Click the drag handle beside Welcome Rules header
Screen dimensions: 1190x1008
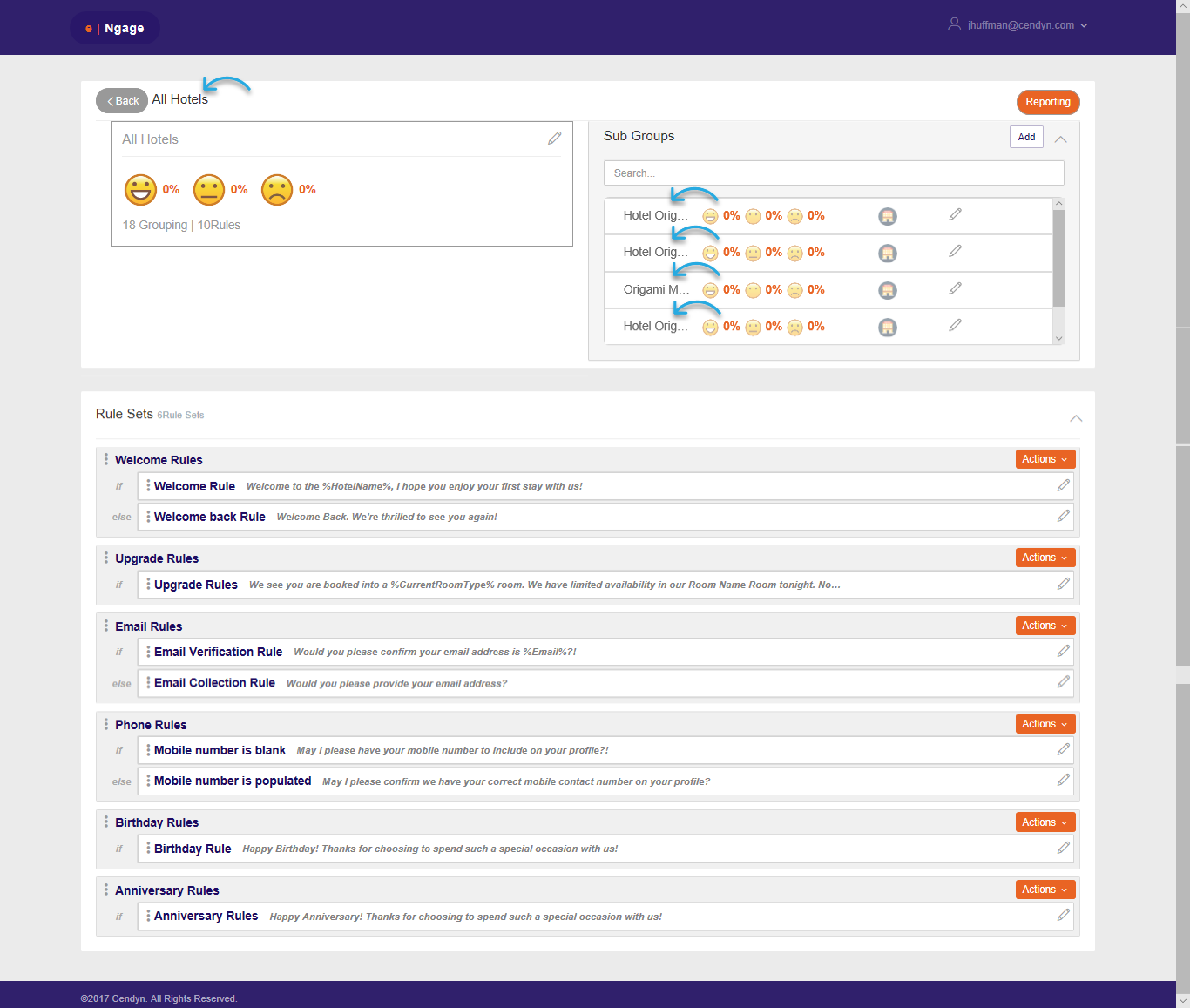[106, 459]
